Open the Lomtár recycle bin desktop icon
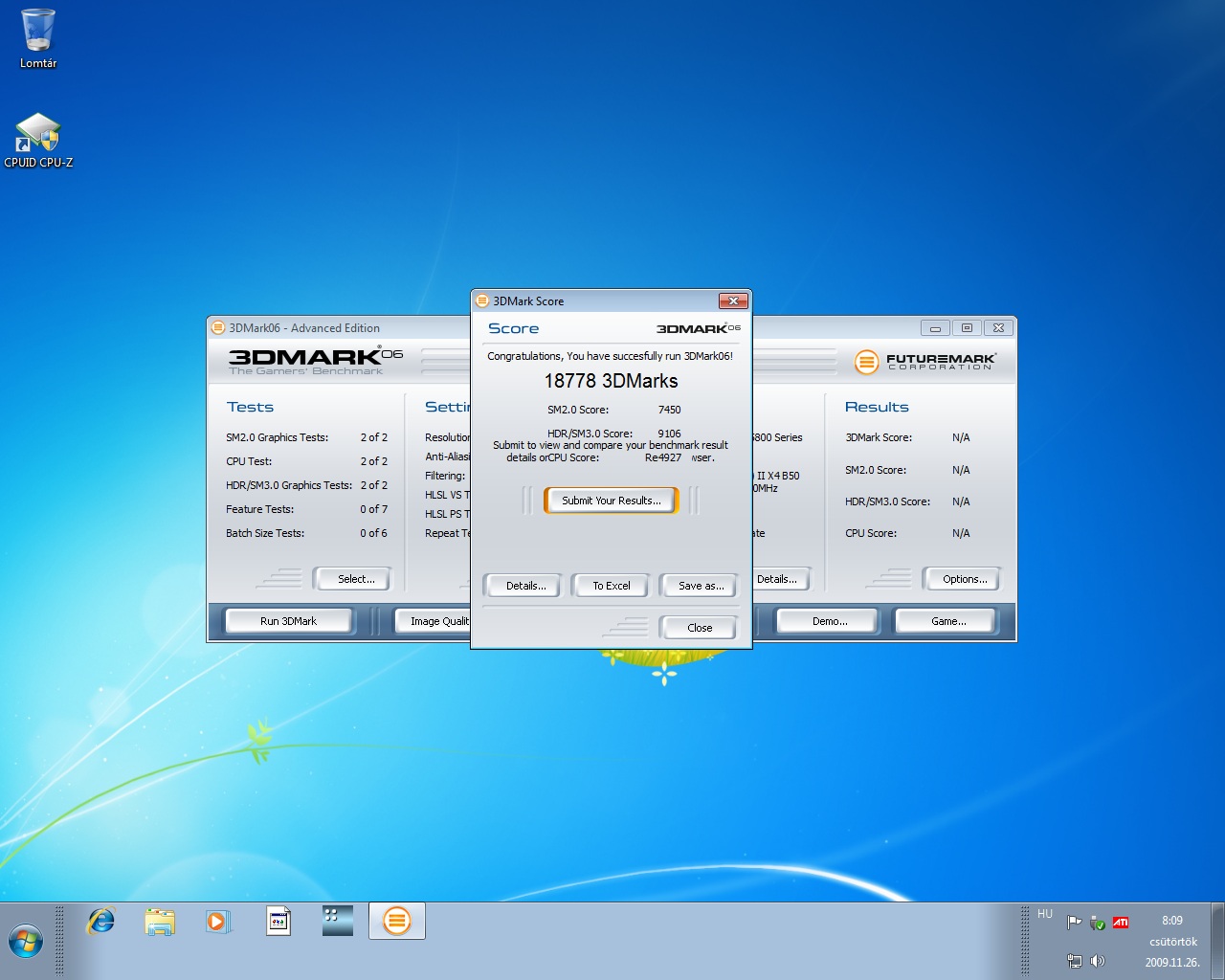 (38, 38)
